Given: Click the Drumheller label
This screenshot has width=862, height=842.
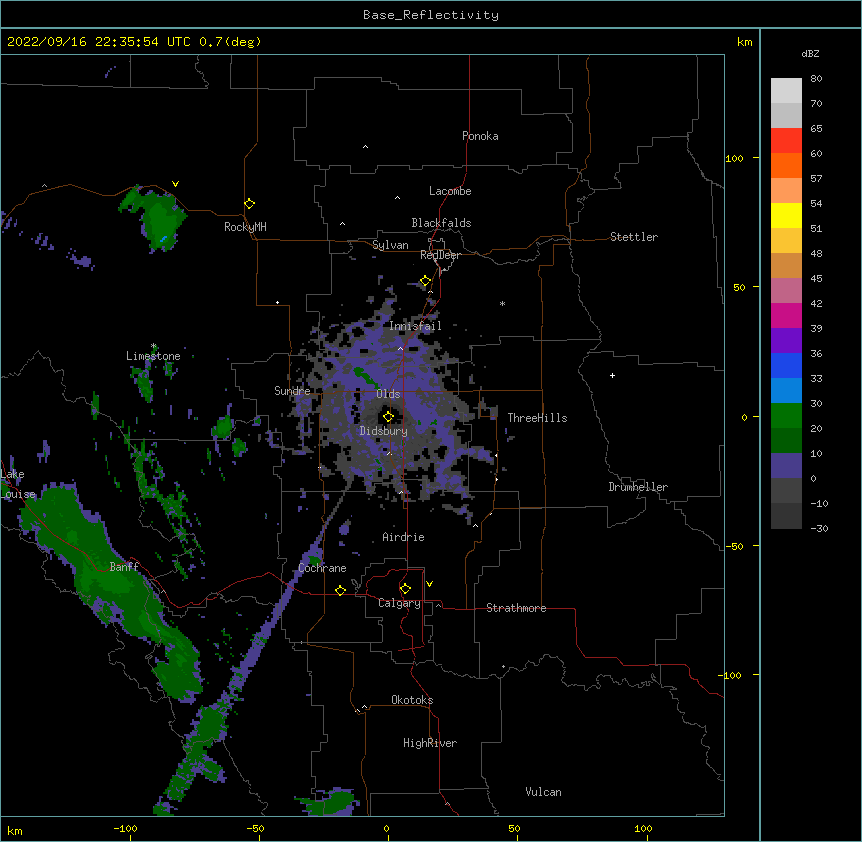Looking at the screenshot, I should click(x=638, y=487).
